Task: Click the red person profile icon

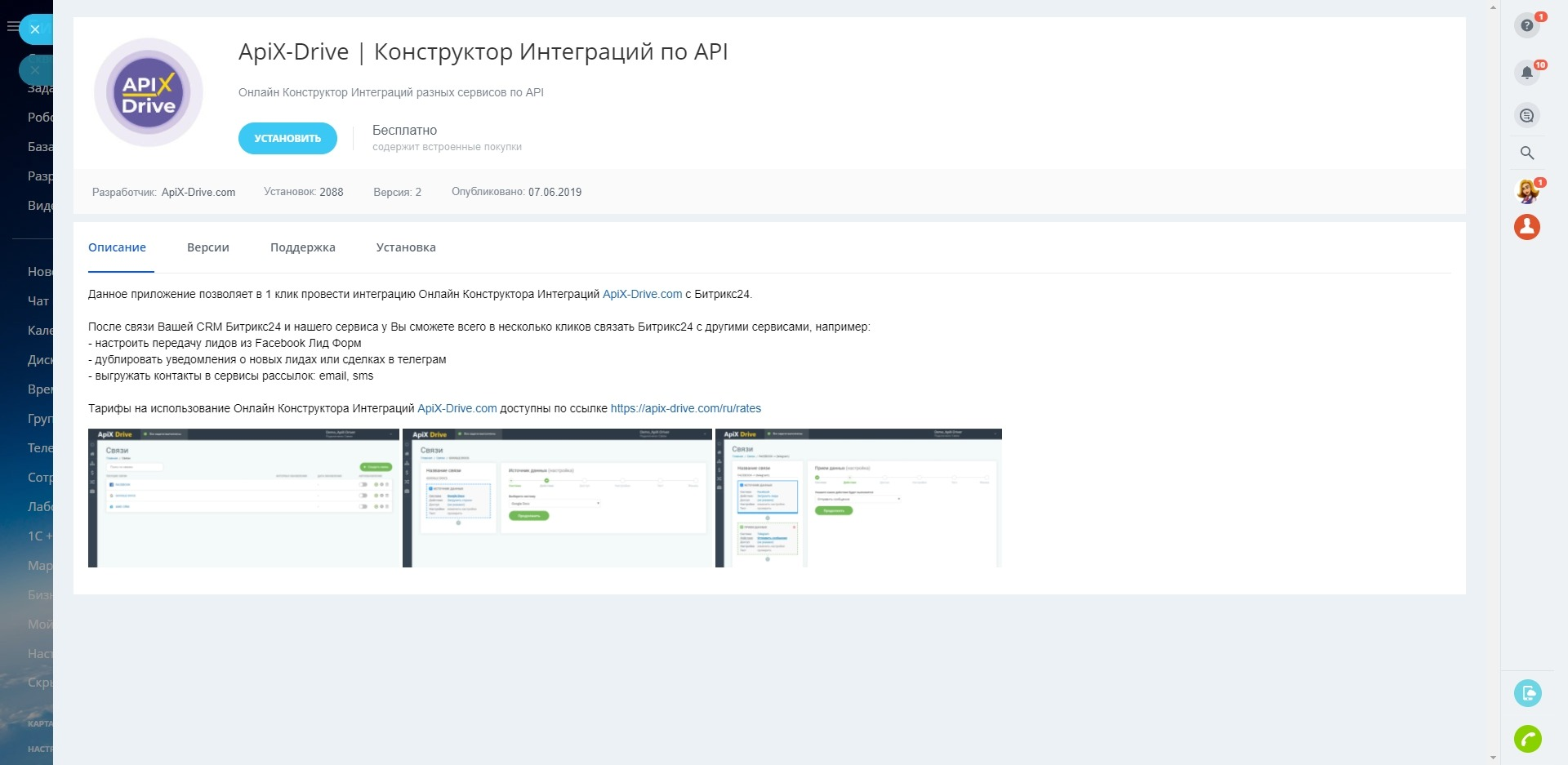Action: click(1527, 227)
